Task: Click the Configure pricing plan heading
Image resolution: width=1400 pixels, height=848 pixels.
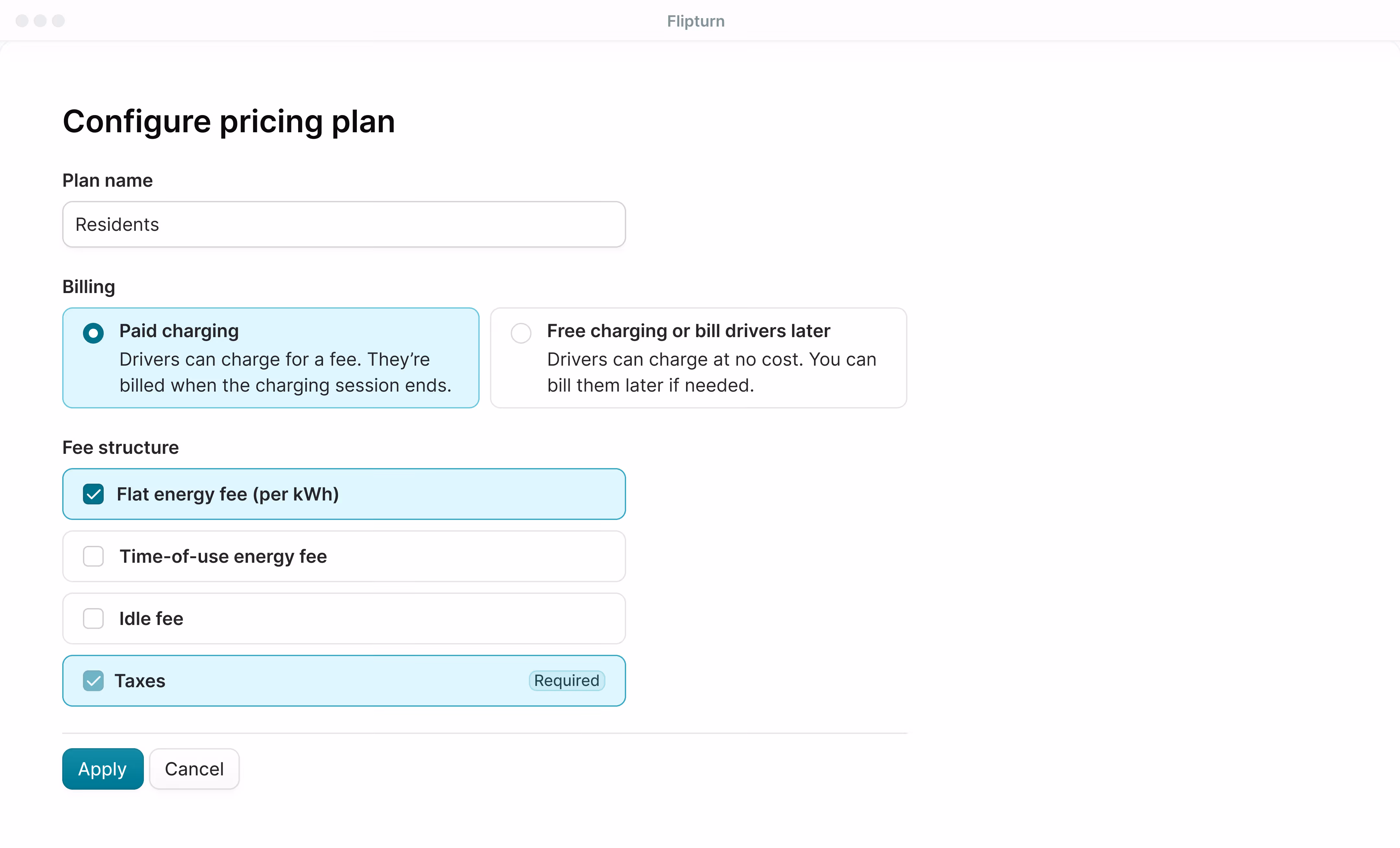Action: coord(228,121)
